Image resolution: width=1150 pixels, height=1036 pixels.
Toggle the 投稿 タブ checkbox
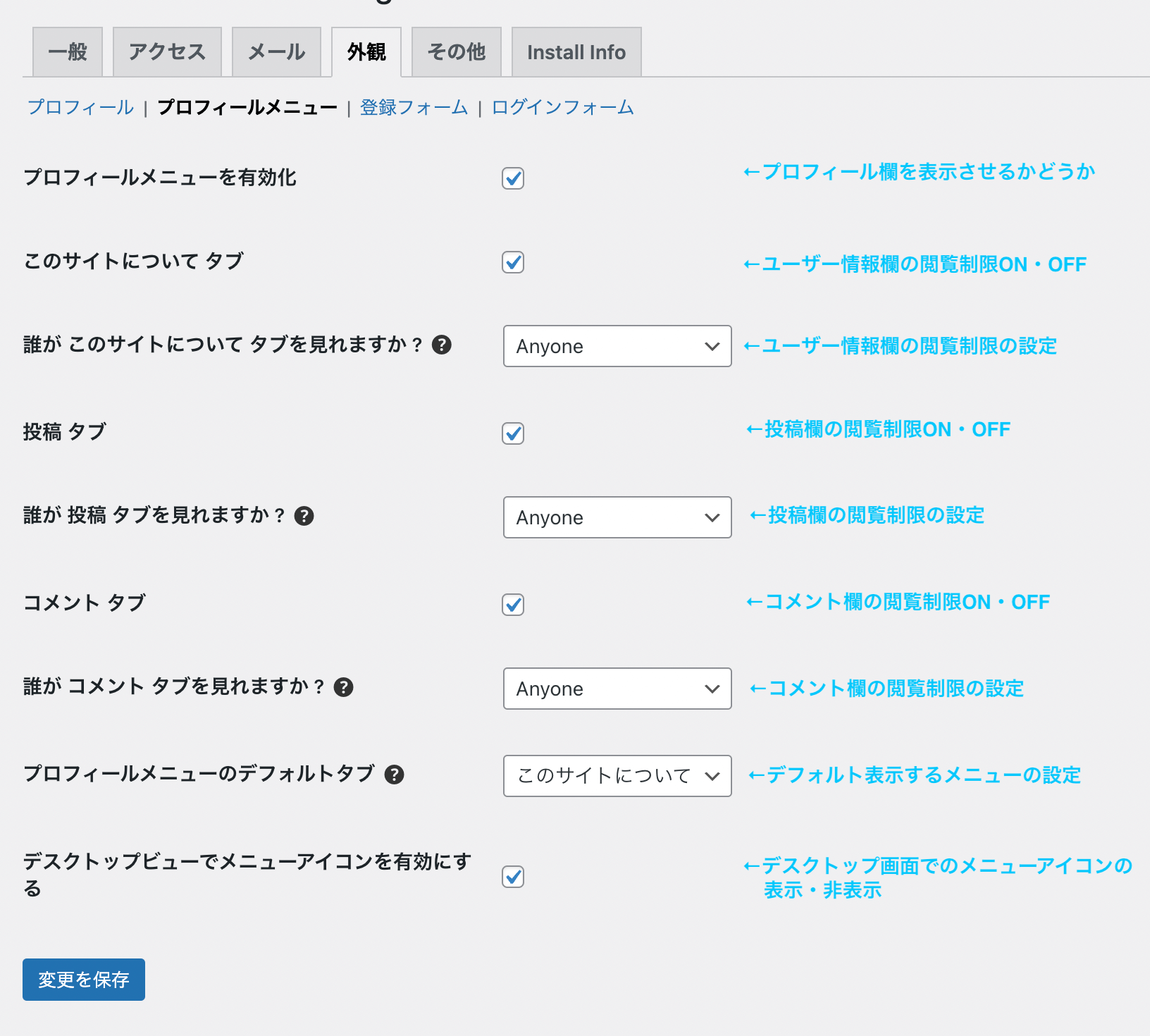[x=513, y=433]
